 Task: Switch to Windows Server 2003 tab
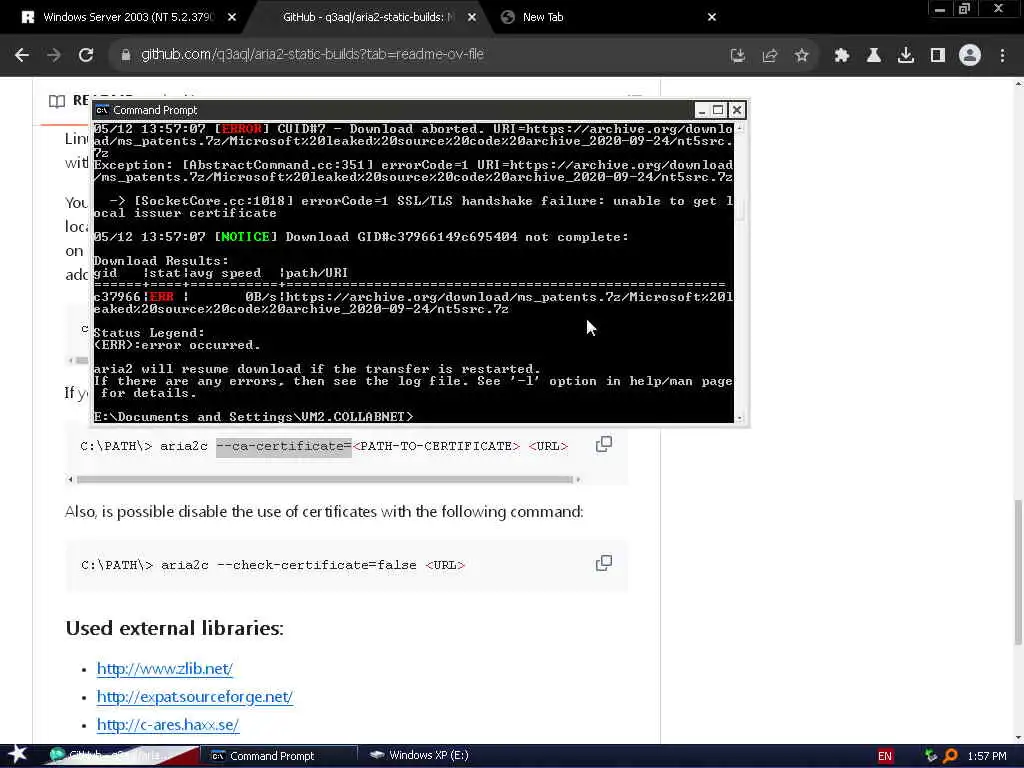128,17
